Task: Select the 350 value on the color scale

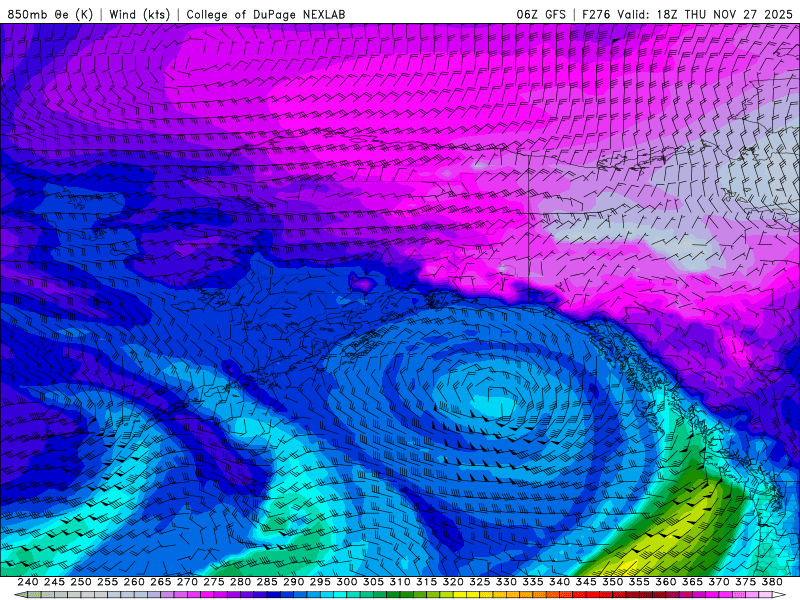Action: pyautogui.click(x=612, y=582)
